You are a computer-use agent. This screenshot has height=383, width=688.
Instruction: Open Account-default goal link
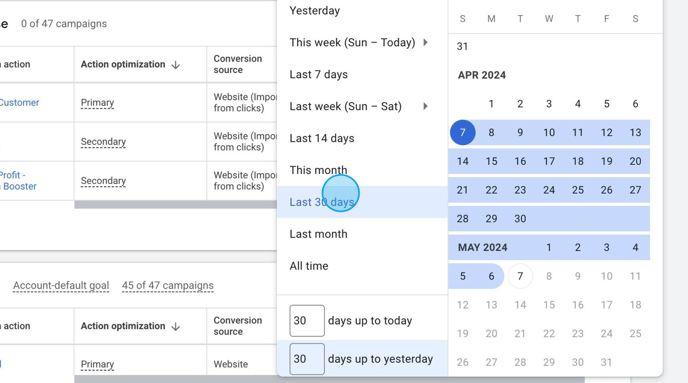point(61,286)
